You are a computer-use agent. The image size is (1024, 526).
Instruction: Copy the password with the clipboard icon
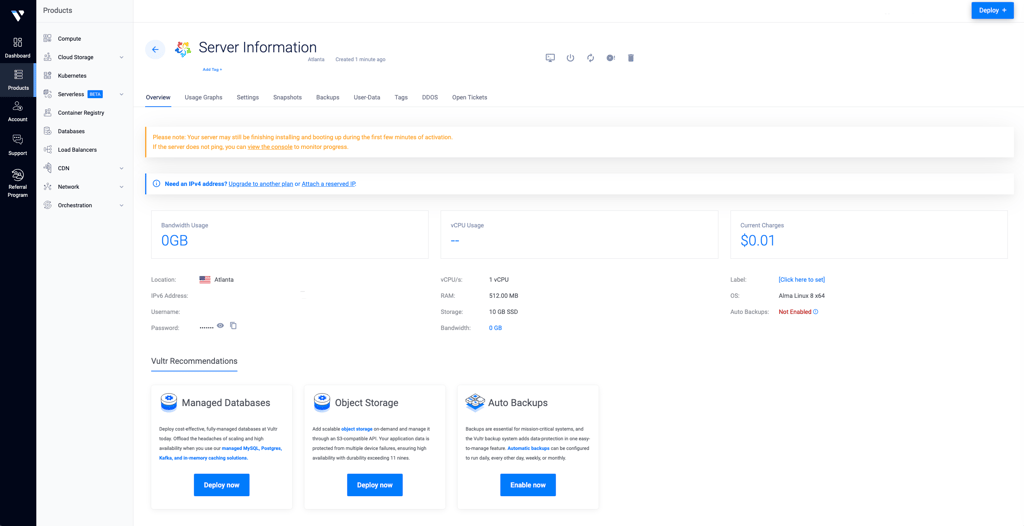[233, 325]
